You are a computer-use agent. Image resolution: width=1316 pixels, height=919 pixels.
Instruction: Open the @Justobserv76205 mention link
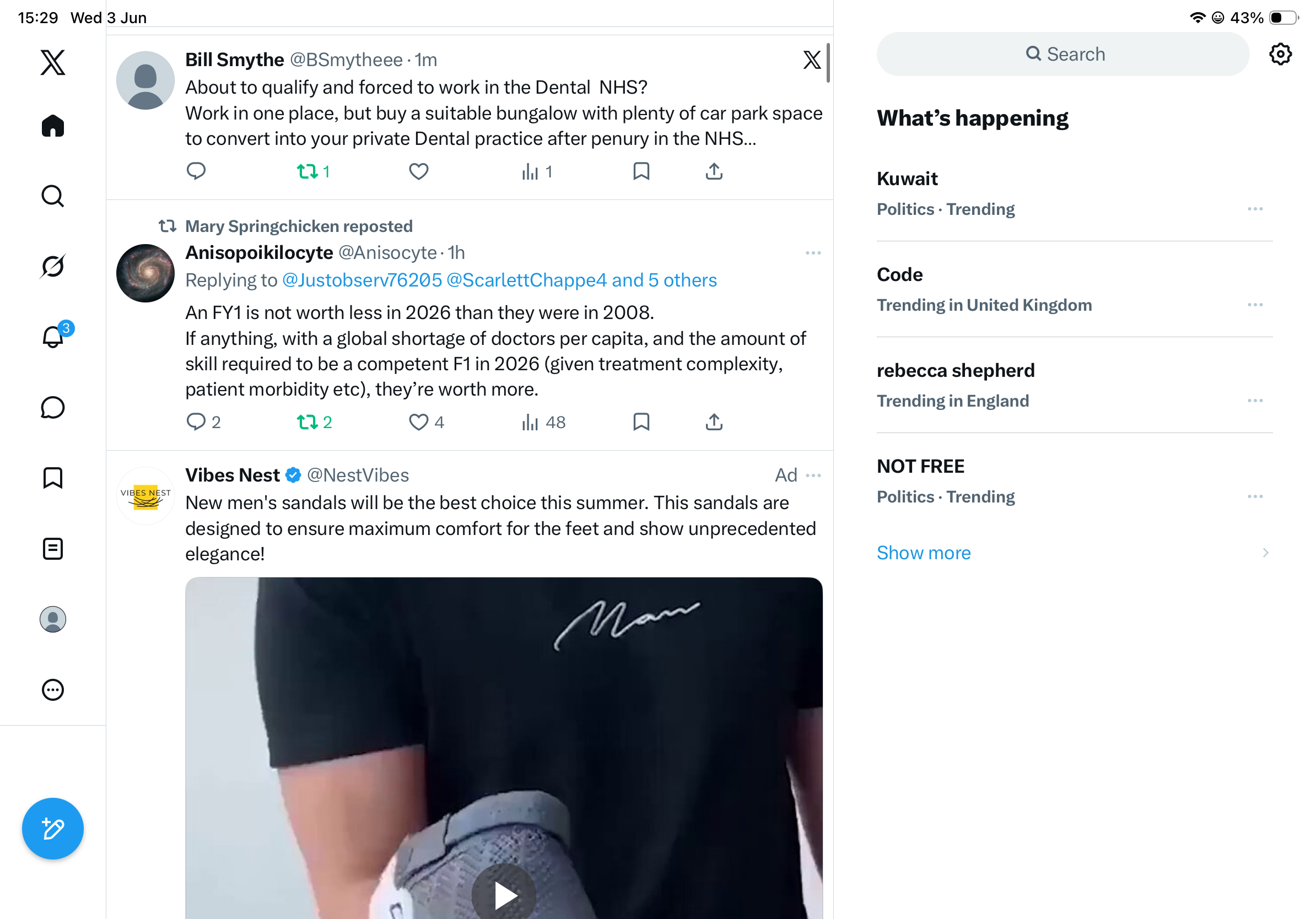362,280
